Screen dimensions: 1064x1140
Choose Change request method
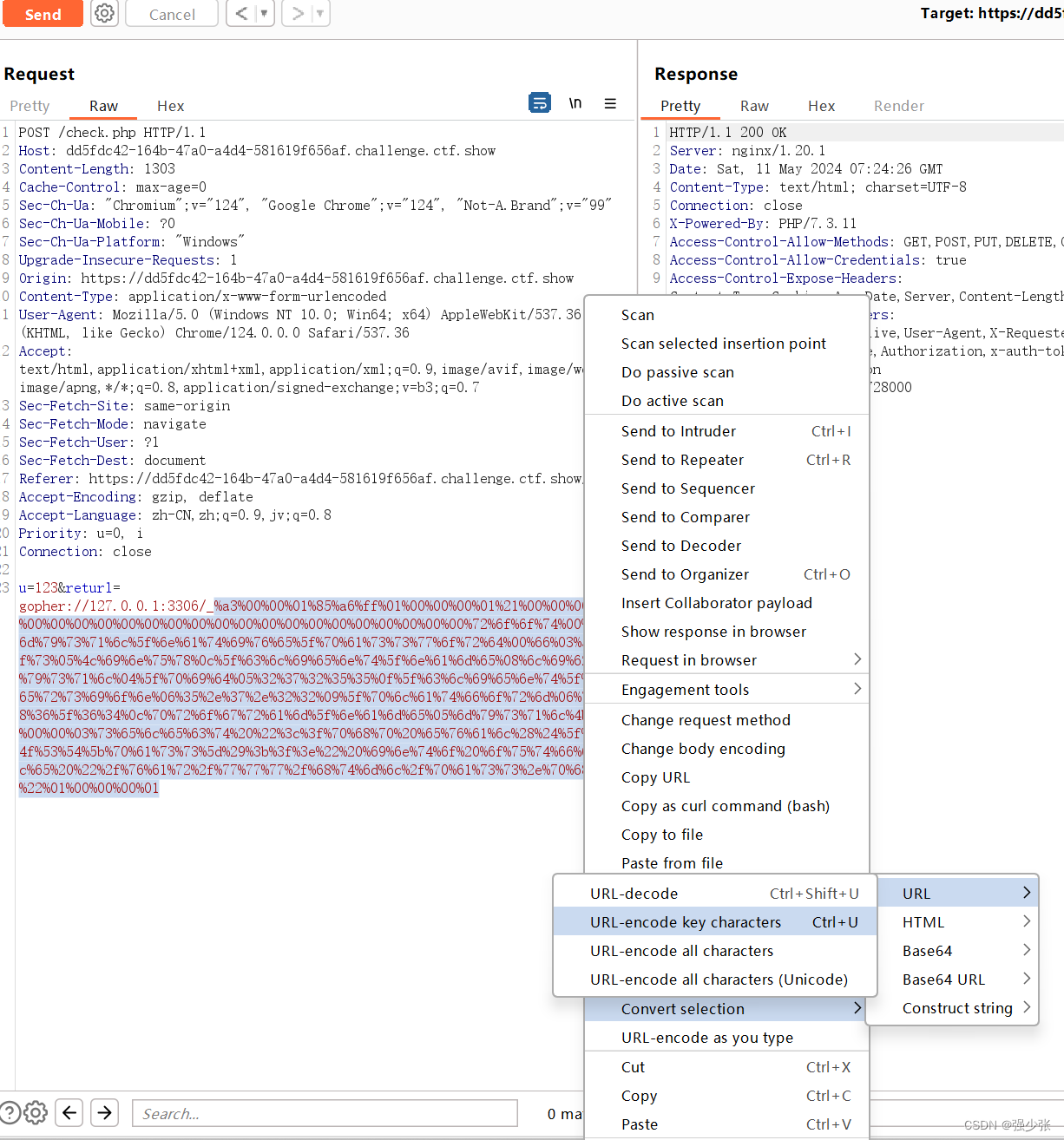[x=726, y=720]
